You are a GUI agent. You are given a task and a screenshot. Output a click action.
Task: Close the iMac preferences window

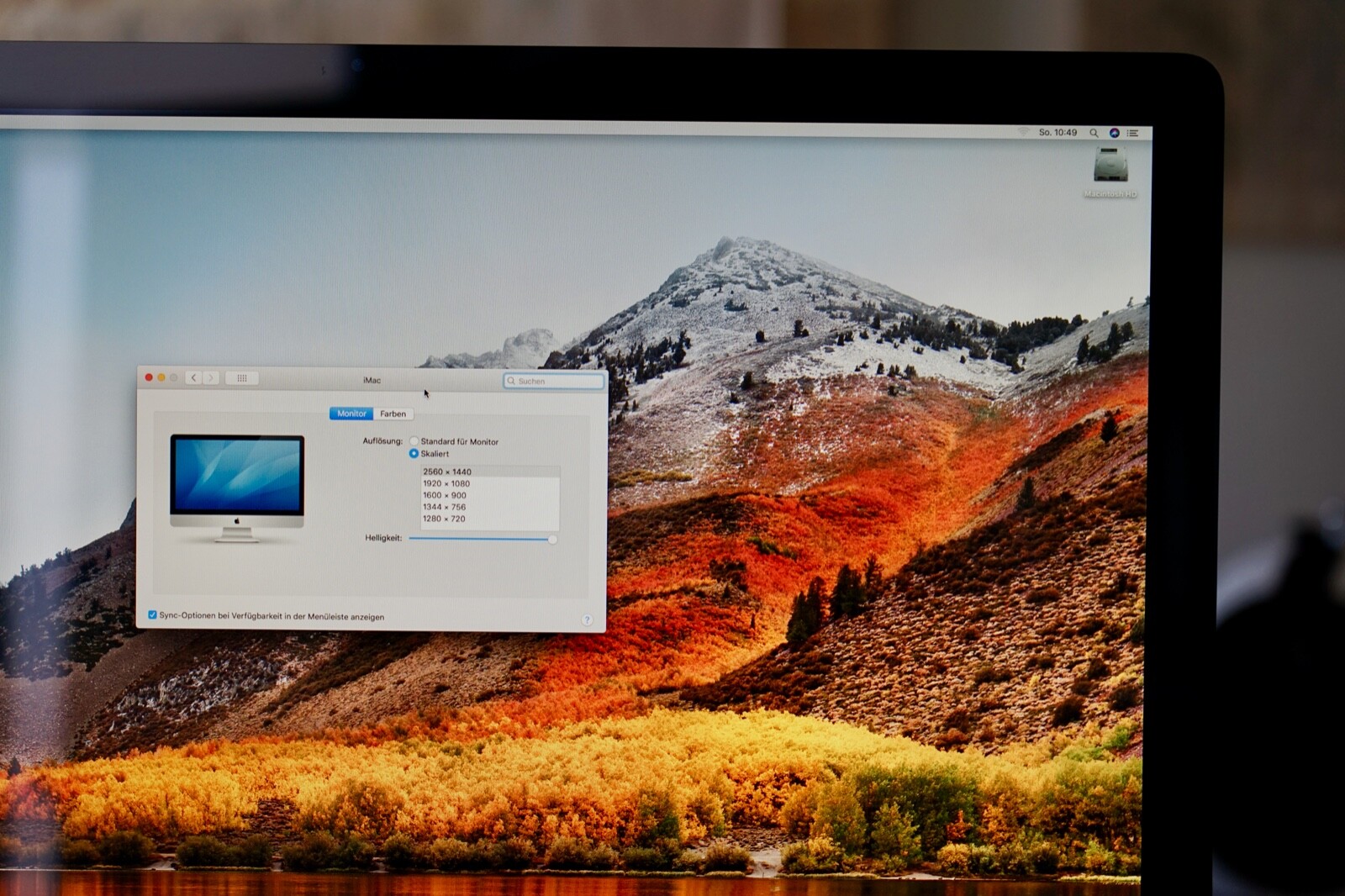pos(149,377)
